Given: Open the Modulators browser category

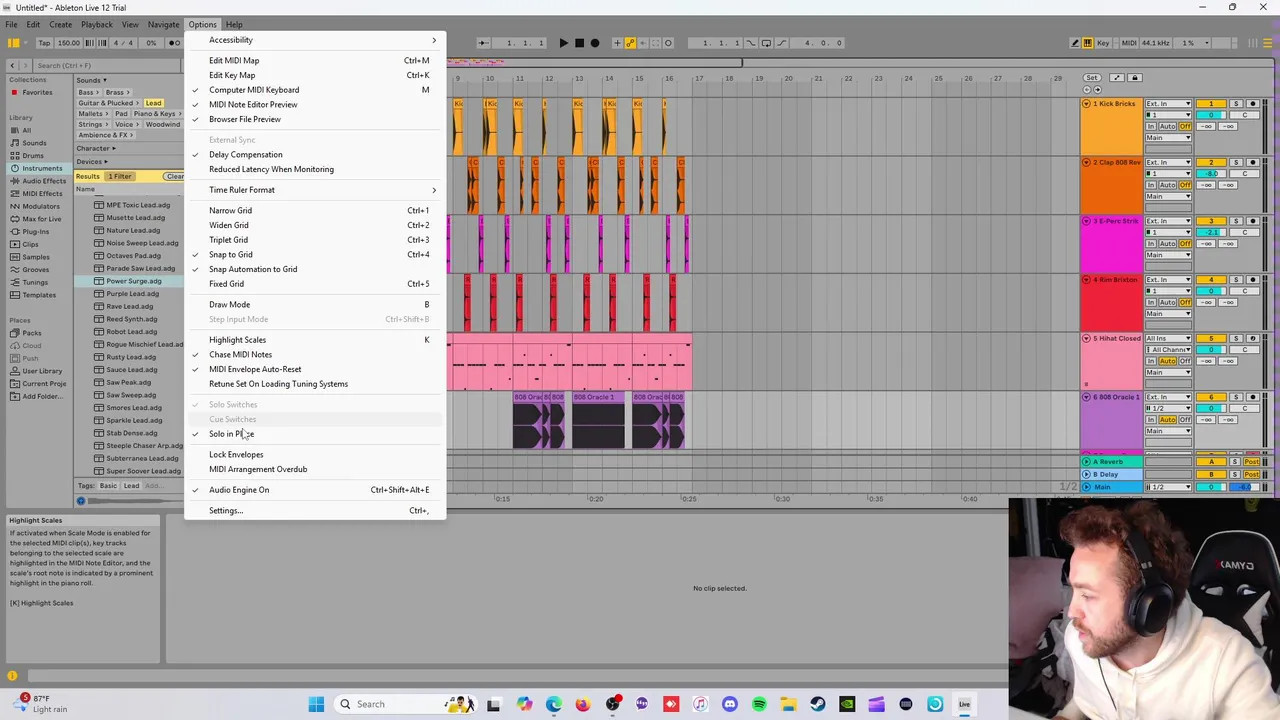Looking at the screenshot, I should coord(41,206).
